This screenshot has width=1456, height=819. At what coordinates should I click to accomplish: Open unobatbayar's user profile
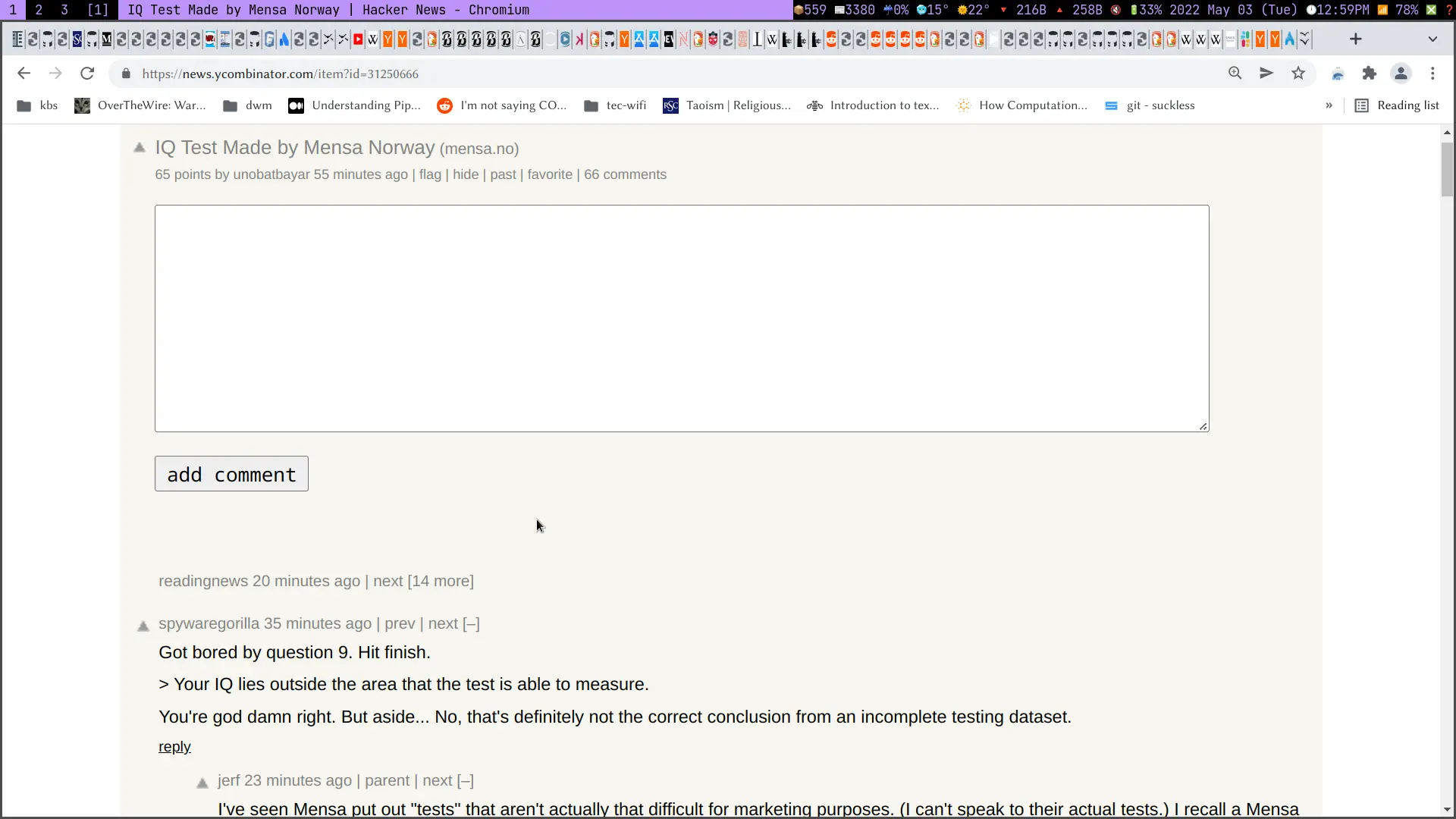click(x=271, y=174)
